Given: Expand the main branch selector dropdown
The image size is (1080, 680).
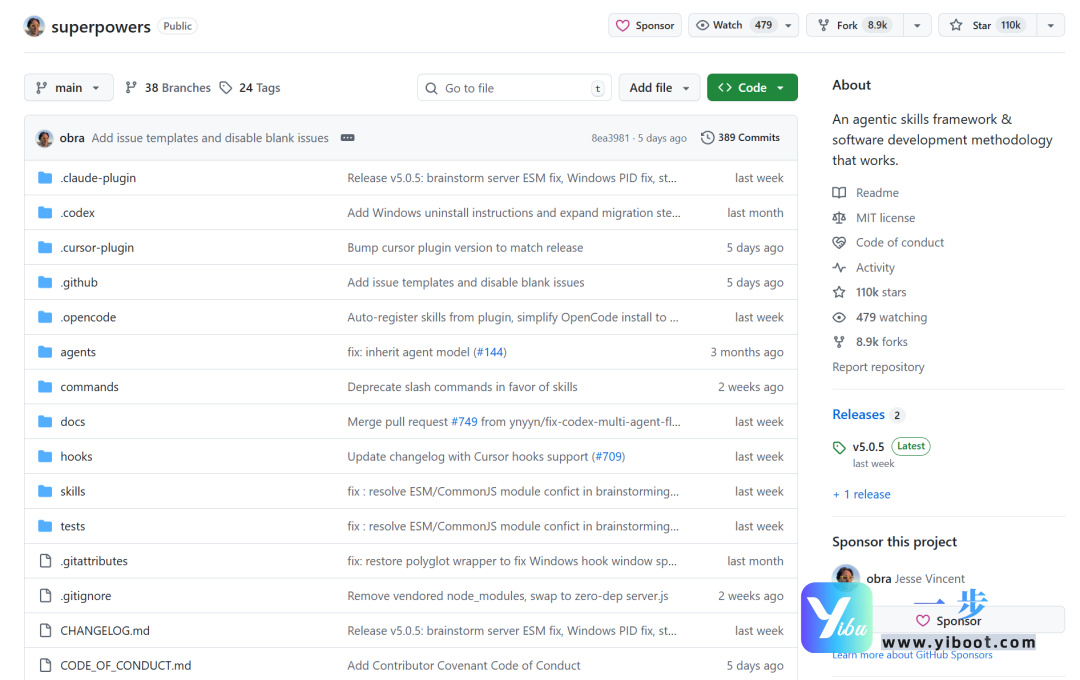Looking at the screenshot, I should [x=68, y=88].
